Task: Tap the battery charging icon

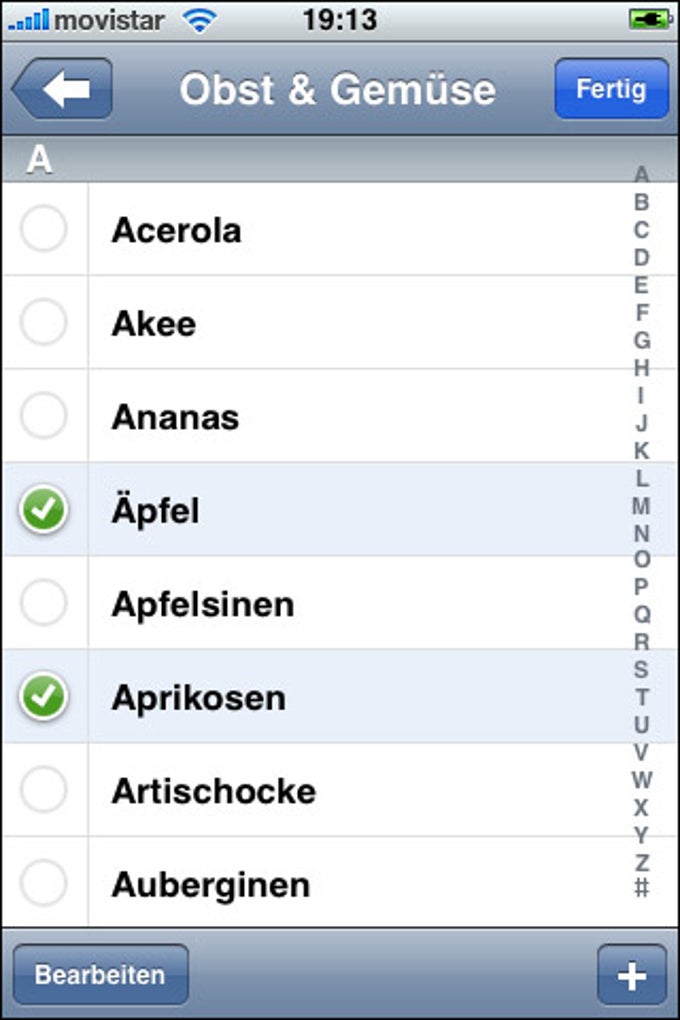Action: point(650,20)
